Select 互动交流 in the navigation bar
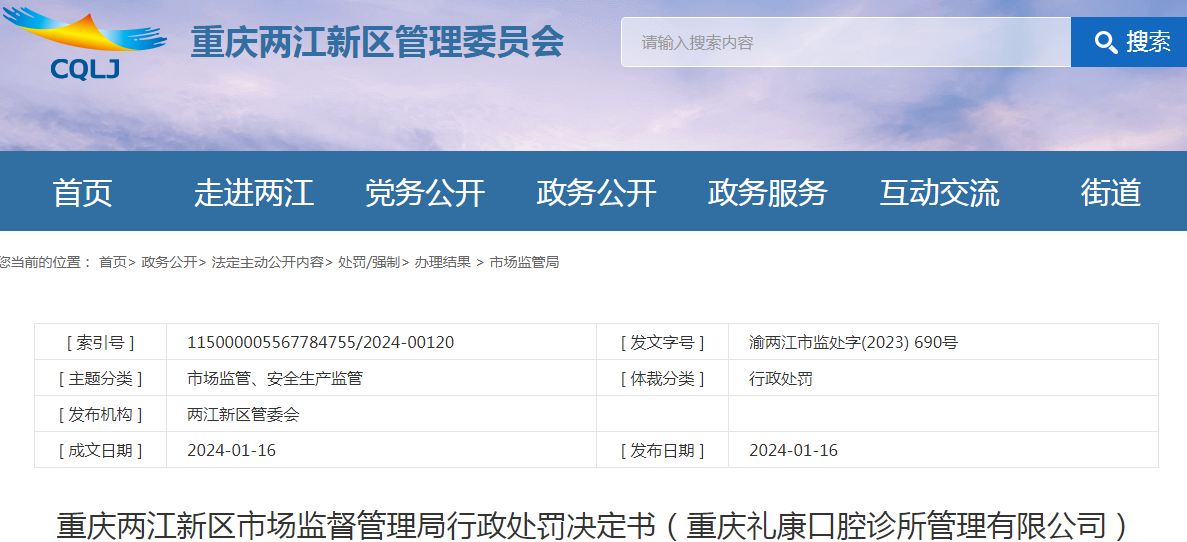 939,192
